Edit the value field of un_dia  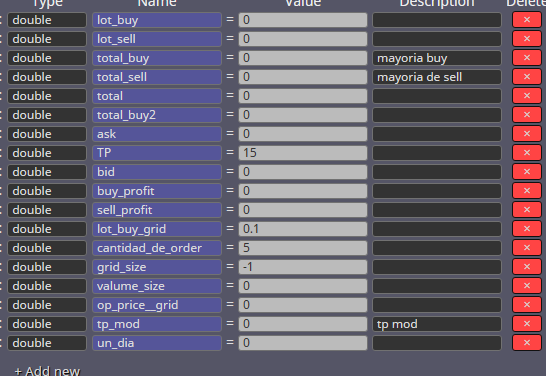pos(303,343)
